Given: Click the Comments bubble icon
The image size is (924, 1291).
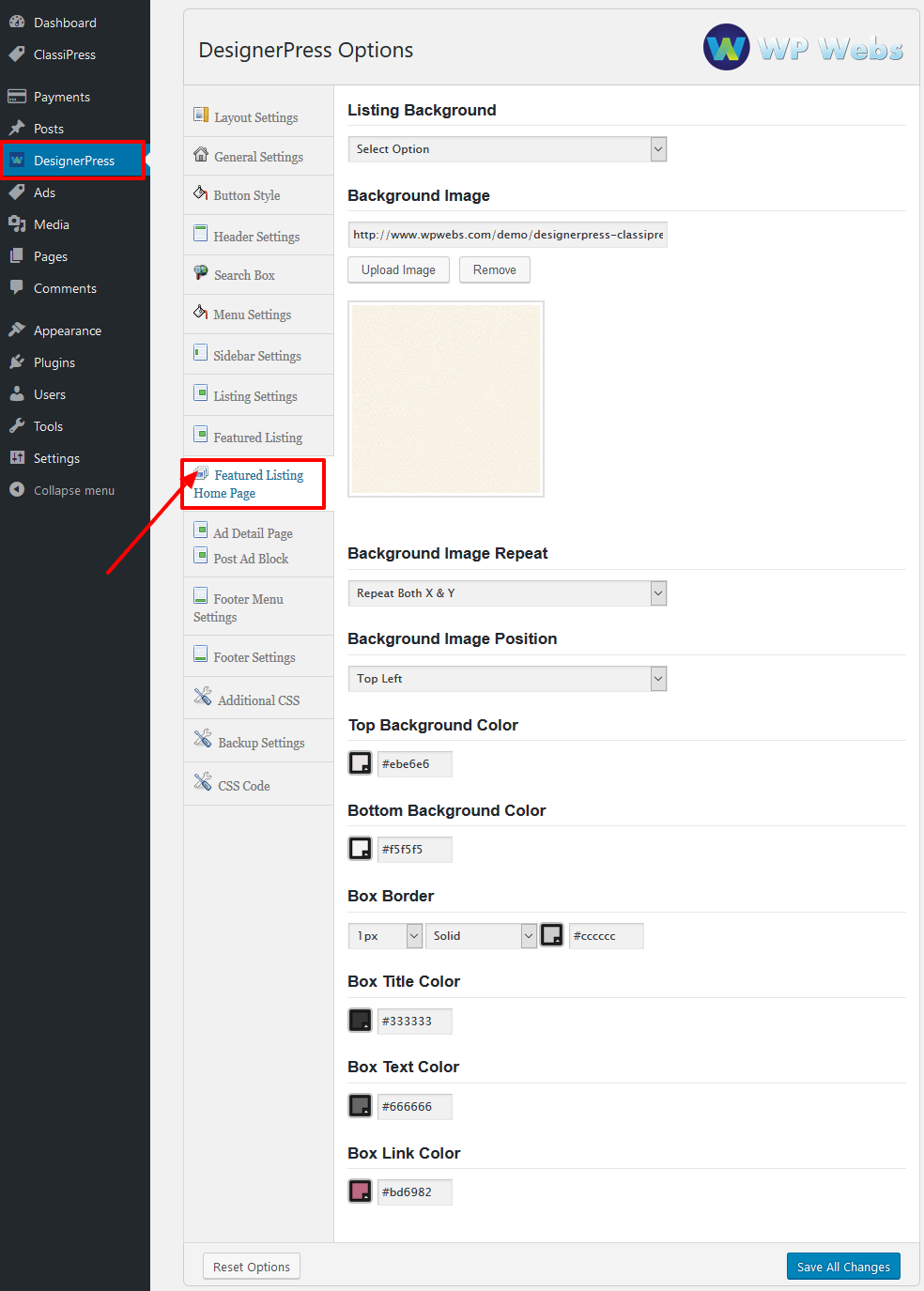Looking at the screenshot, I should 17,287.
